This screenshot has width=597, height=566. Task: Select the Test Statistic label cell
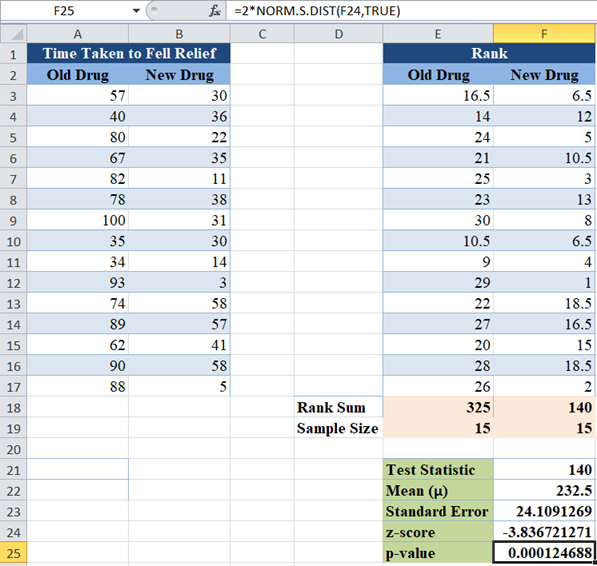[438, 470]
